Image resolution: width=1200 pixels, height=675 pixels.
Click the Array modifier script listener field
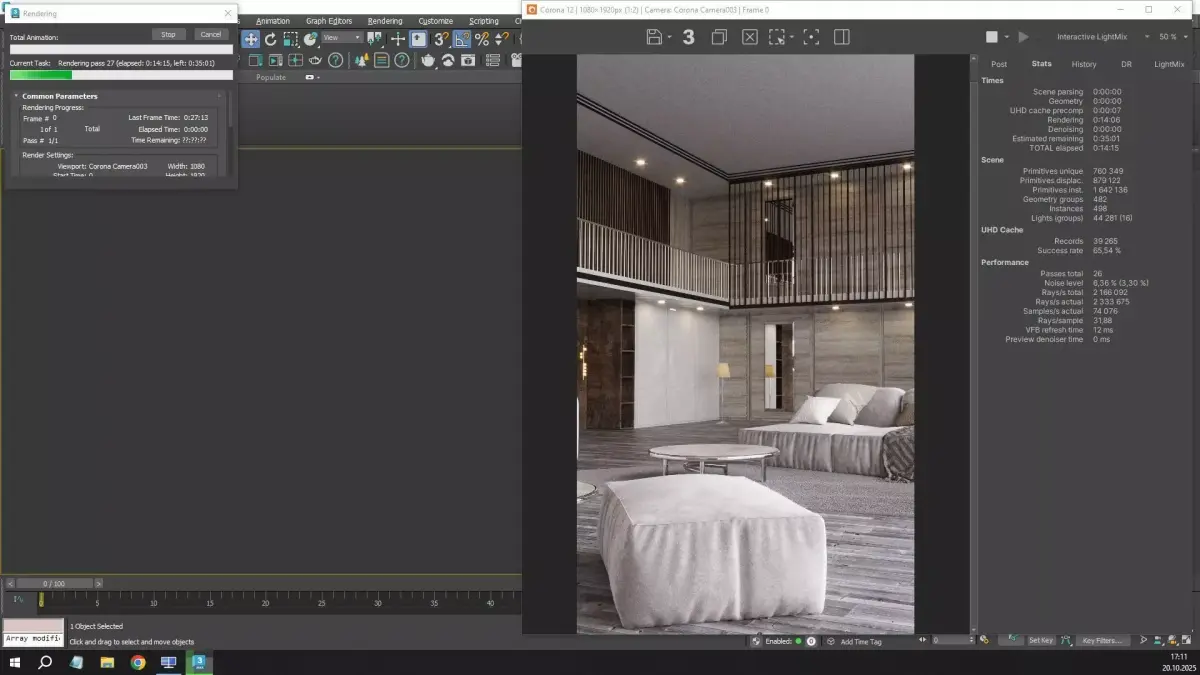33,638
